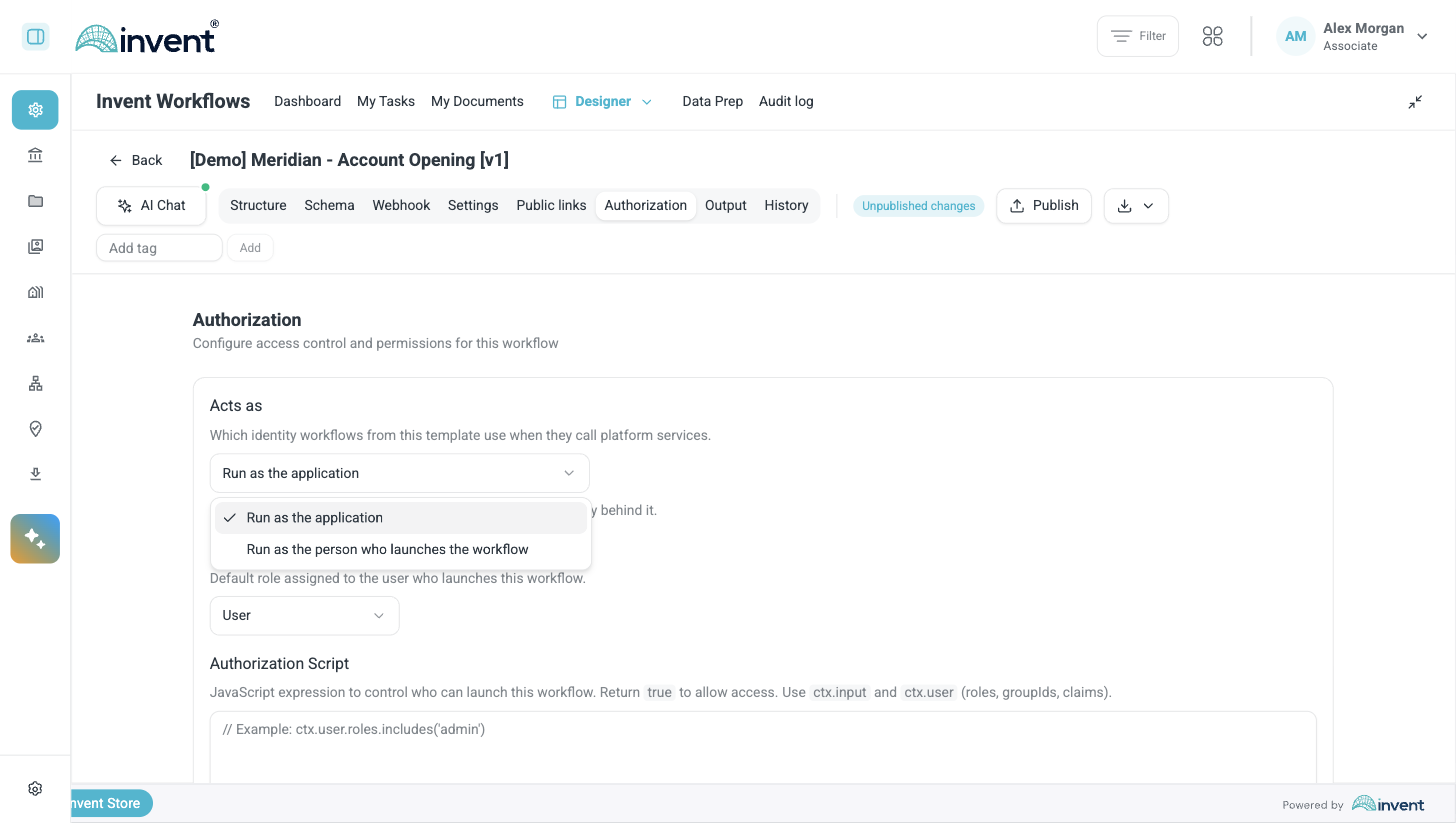Choose 'Run as the person who launches the workflow'
Screen dimensions: 1456x823
401,549
